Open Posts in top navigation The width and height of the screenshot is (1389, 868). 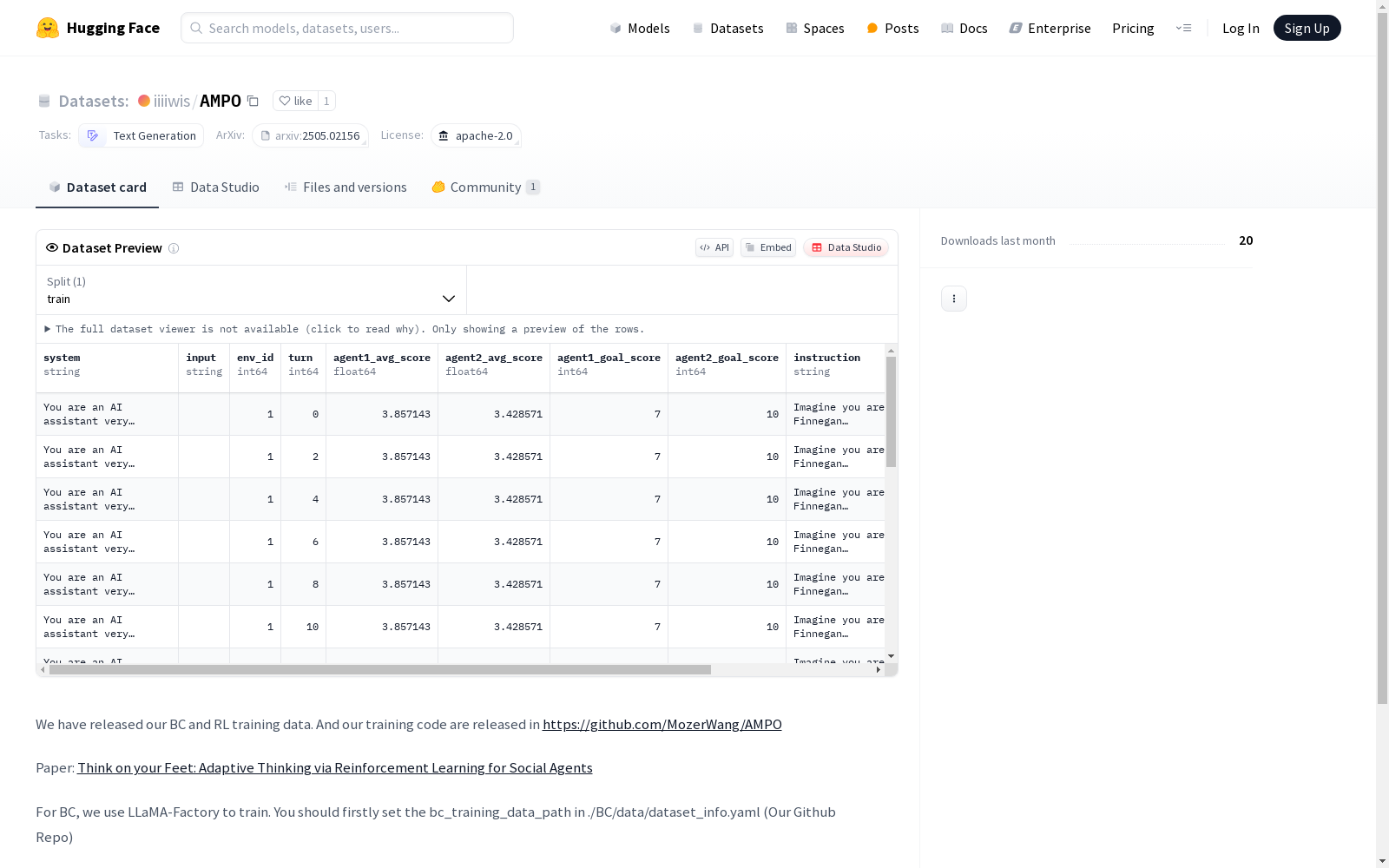tap(893, 28)
